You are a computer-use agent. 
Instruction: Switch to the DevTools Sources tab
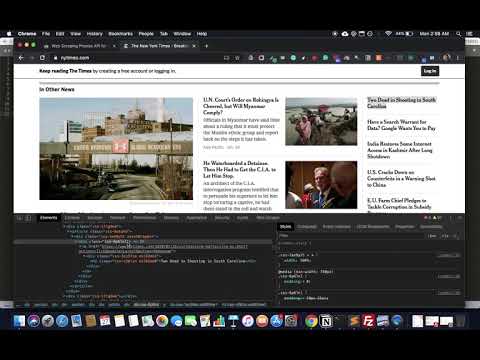pyautogui.click(x=95, y=218)
